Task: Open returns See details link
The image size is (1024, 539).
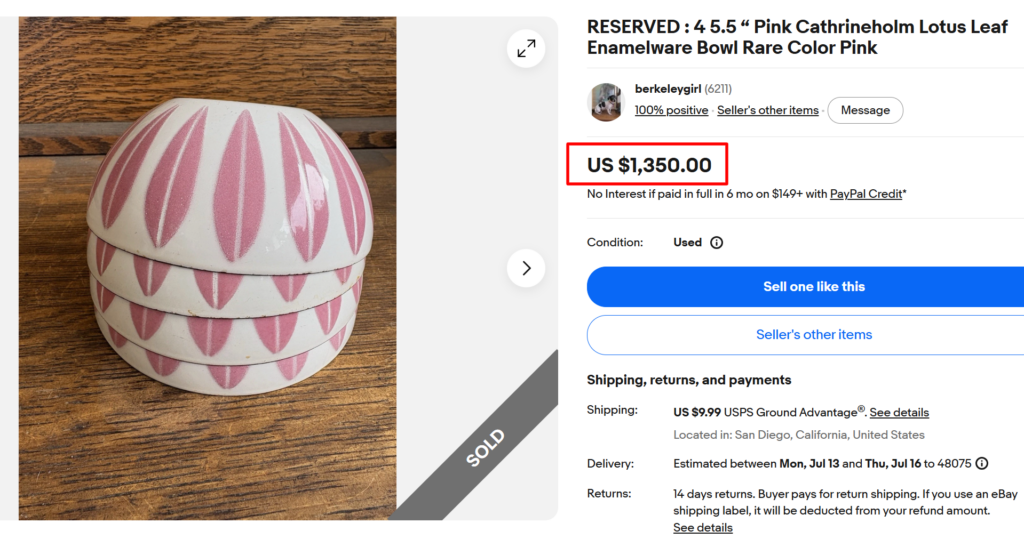Action: pos(703,527)
